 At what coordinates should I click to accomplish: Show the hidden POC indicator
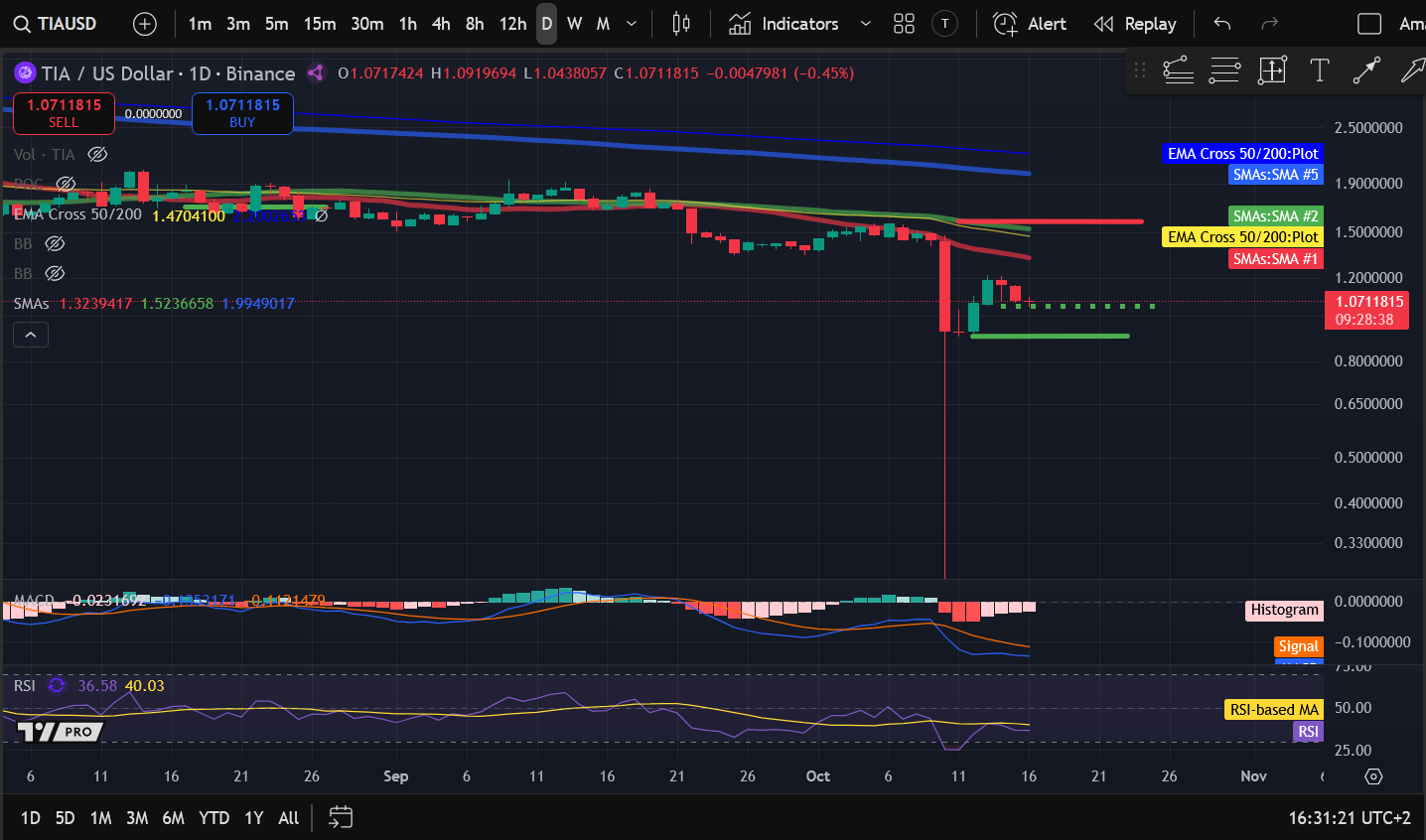tap(66, 184)
